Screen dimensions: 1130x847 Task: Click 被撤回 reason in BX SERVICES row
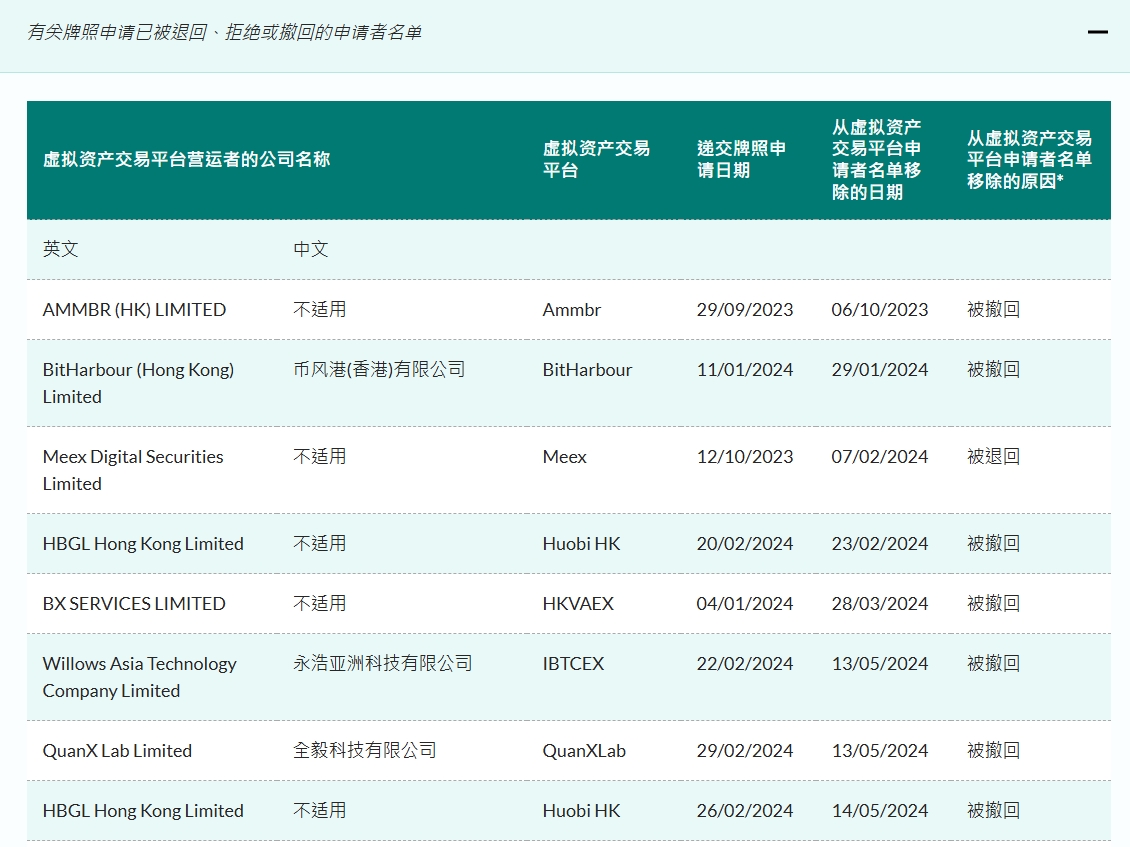(993, 603)
